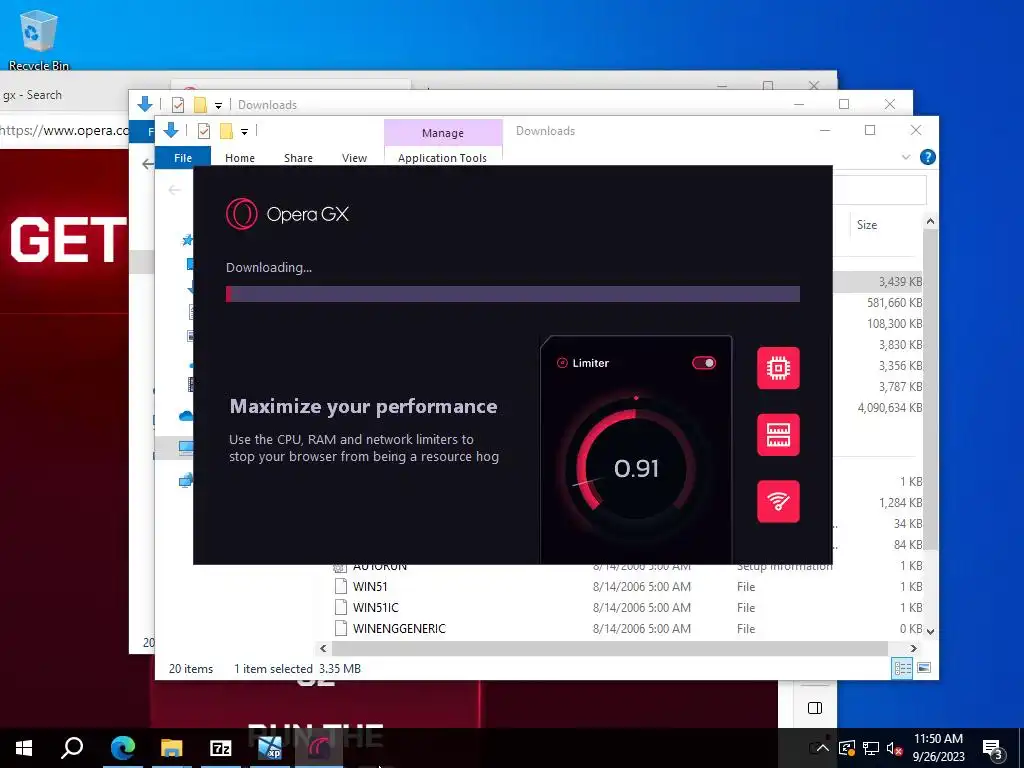Click the Opera GX installer taskbar icon
This screenshot has height=768, width=1024.
(x=319, y=748)
